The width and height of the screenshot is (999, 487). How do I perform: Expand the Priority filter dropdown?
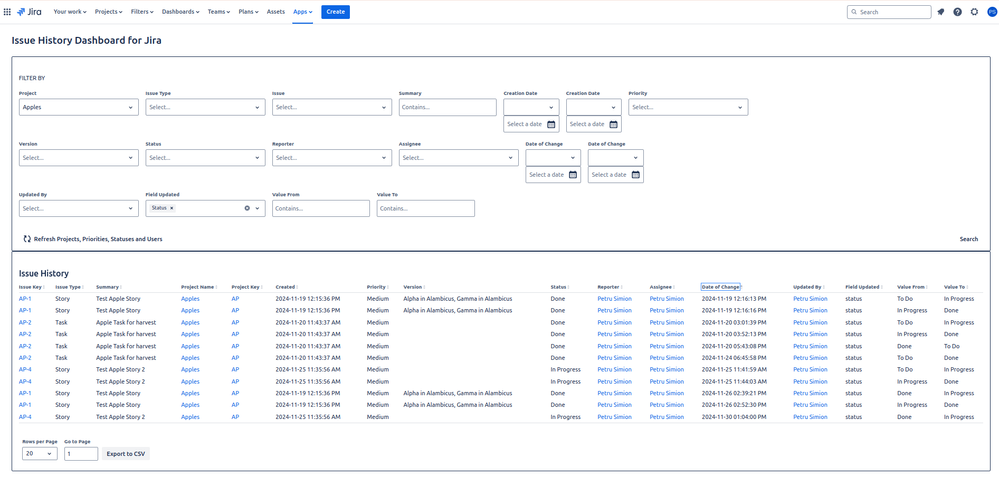pos(688,107)
